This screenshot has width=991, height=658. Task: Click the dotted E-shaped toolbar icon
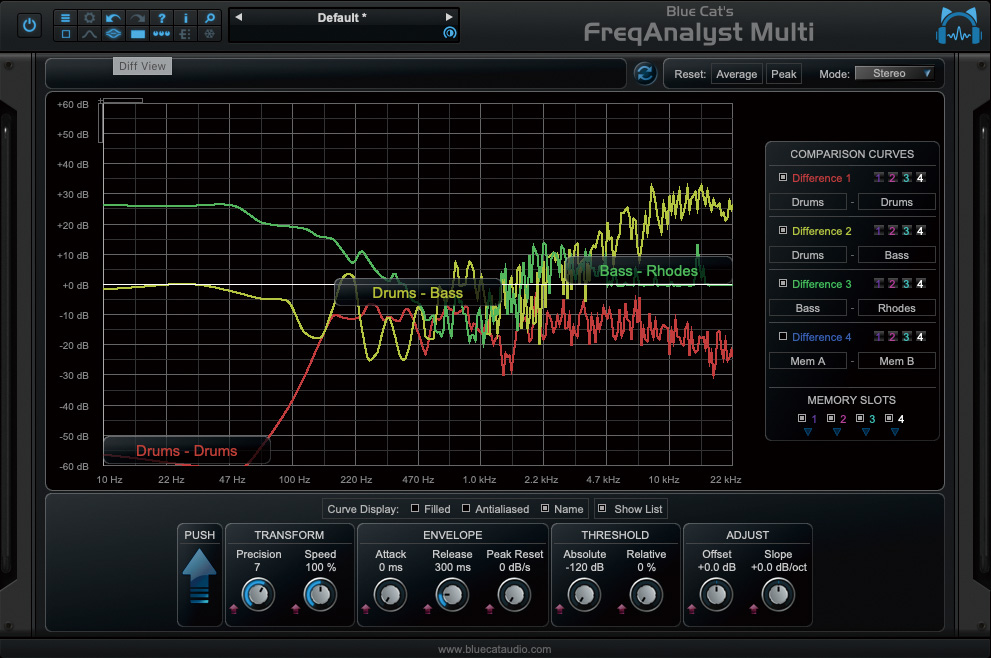pos(185,34)
